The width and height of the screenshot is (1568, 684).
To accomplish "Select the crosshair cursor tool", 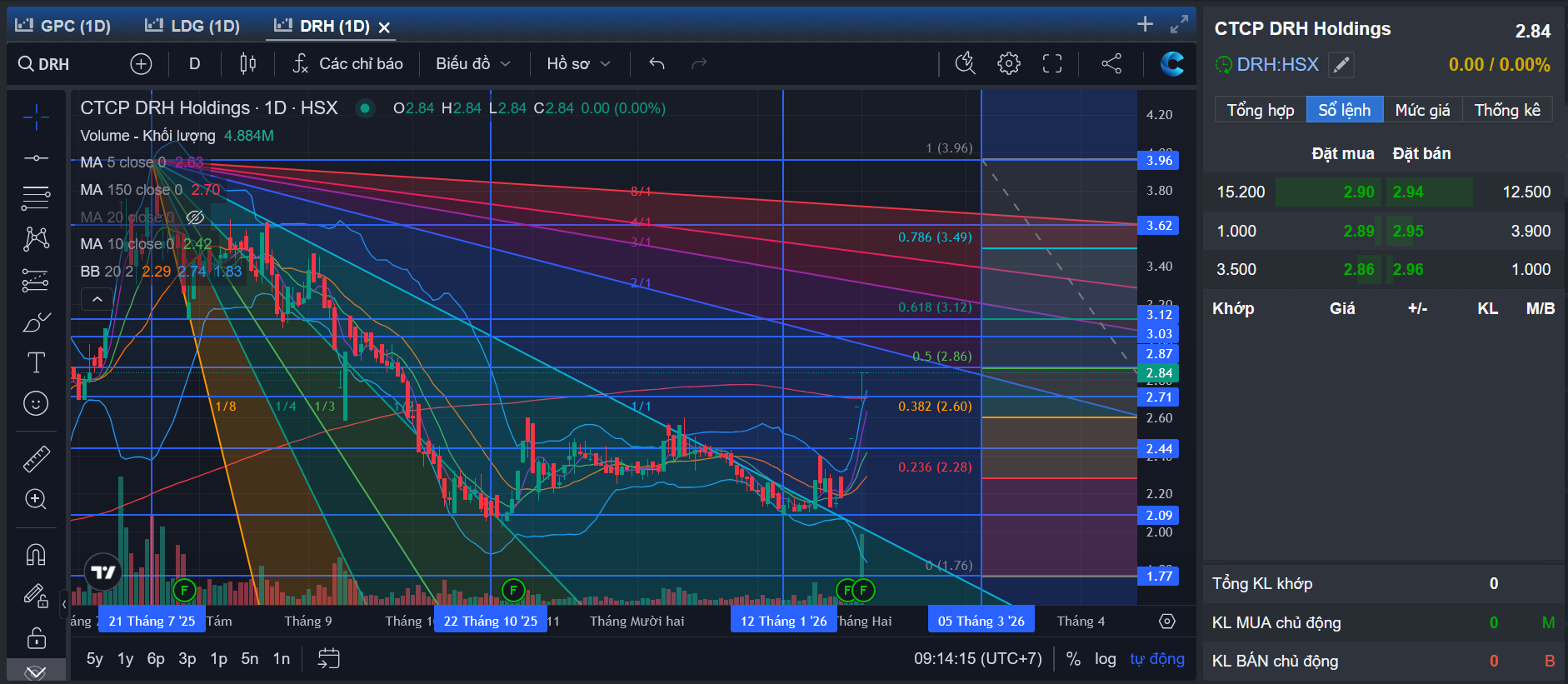I will (35, 117).
